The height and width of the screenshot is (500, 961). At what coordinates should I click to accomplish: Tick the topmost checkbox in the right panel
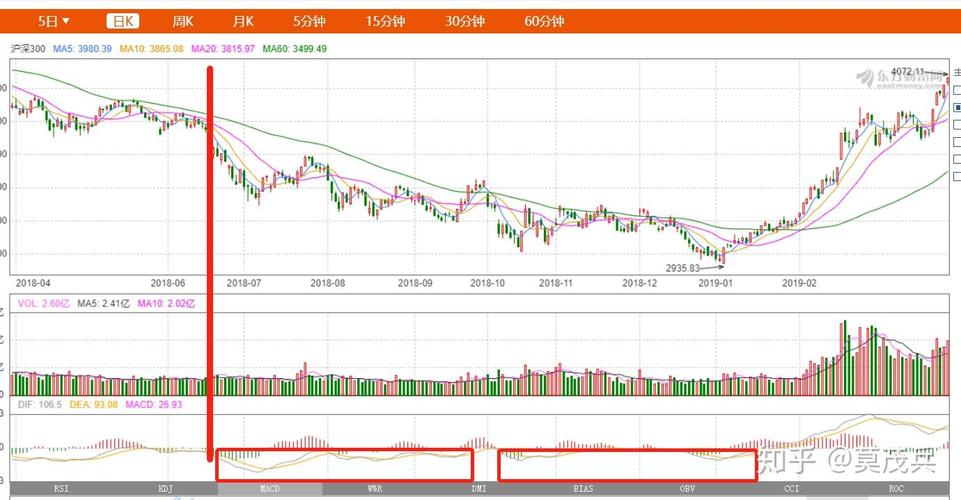(x=957, y=90)
